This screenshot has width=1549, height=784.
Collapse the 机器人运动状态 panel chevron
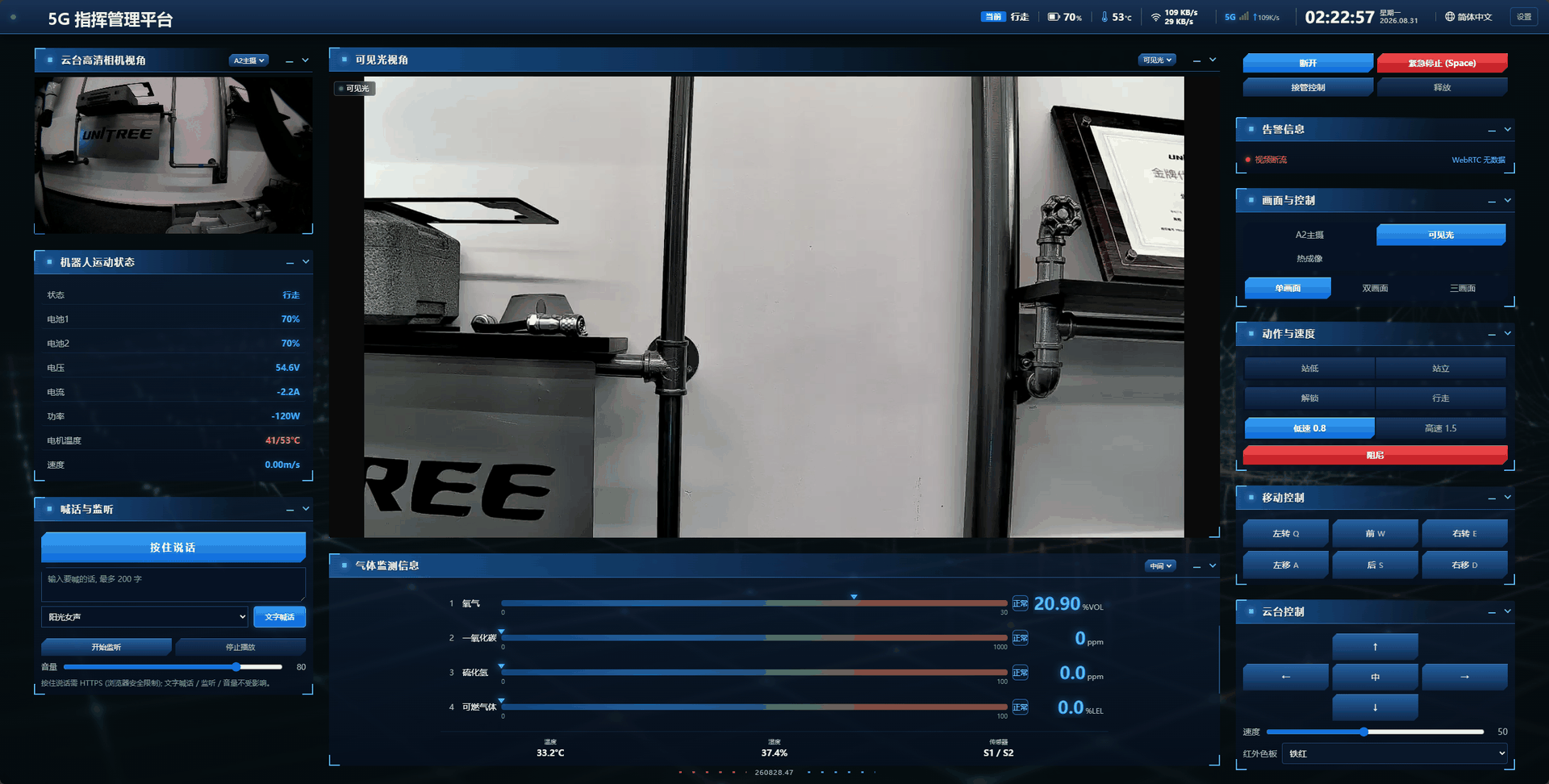[x=306, y=261]
